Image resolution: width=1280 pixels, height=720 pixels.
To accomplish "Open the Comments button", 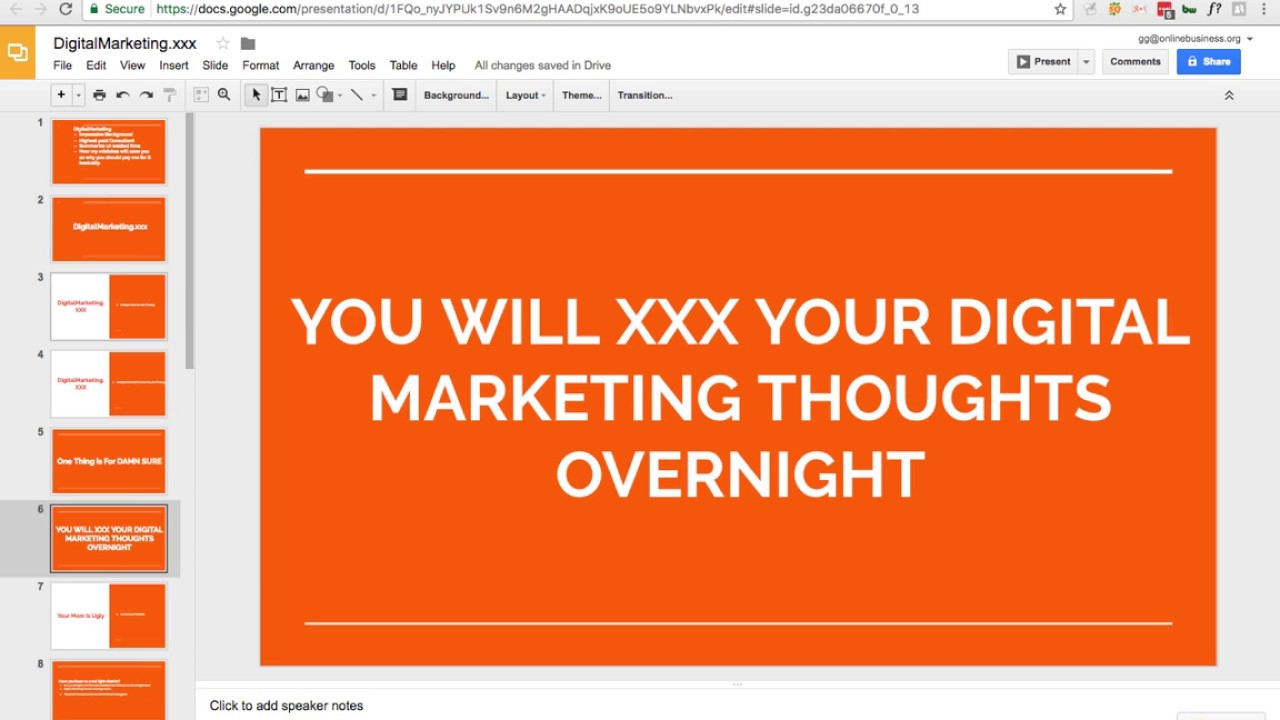I will 1135,61.
